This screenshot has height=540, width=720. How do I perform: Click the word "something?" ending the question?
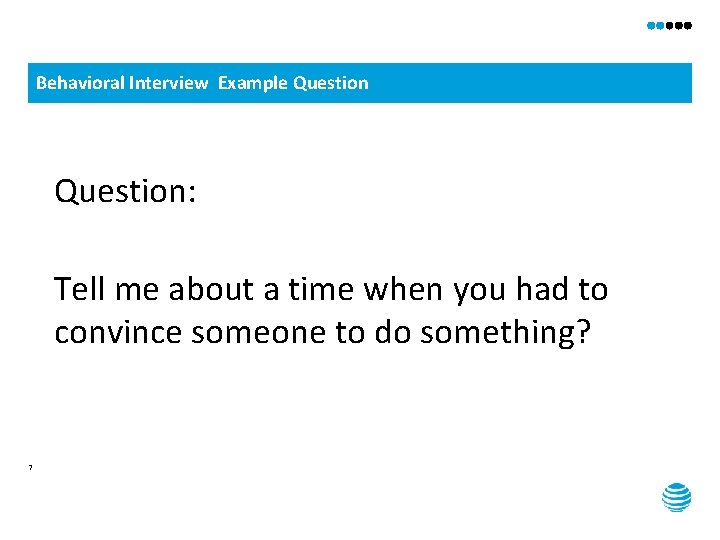(x=506, y=333)
